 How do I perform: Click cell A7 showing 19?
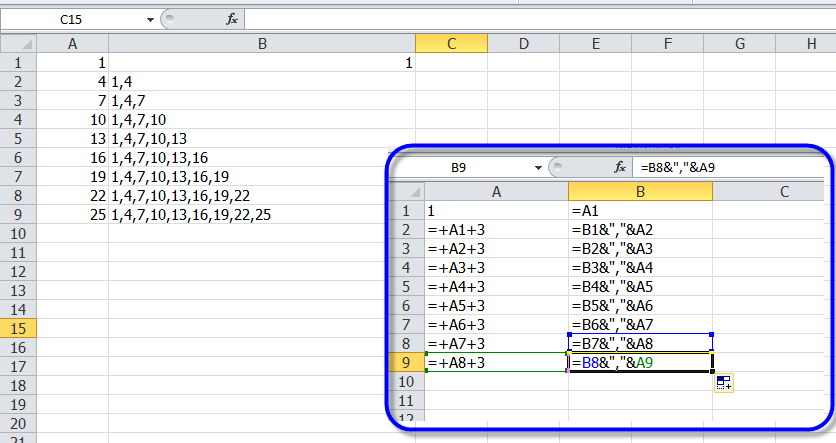pyautogui.click(x=73, y=176)
